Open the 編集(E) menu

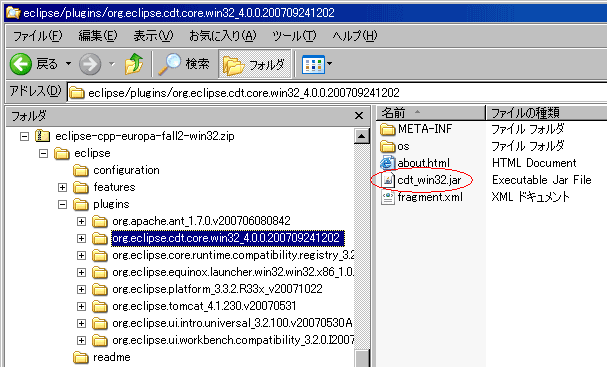click(x=98, y=36)
